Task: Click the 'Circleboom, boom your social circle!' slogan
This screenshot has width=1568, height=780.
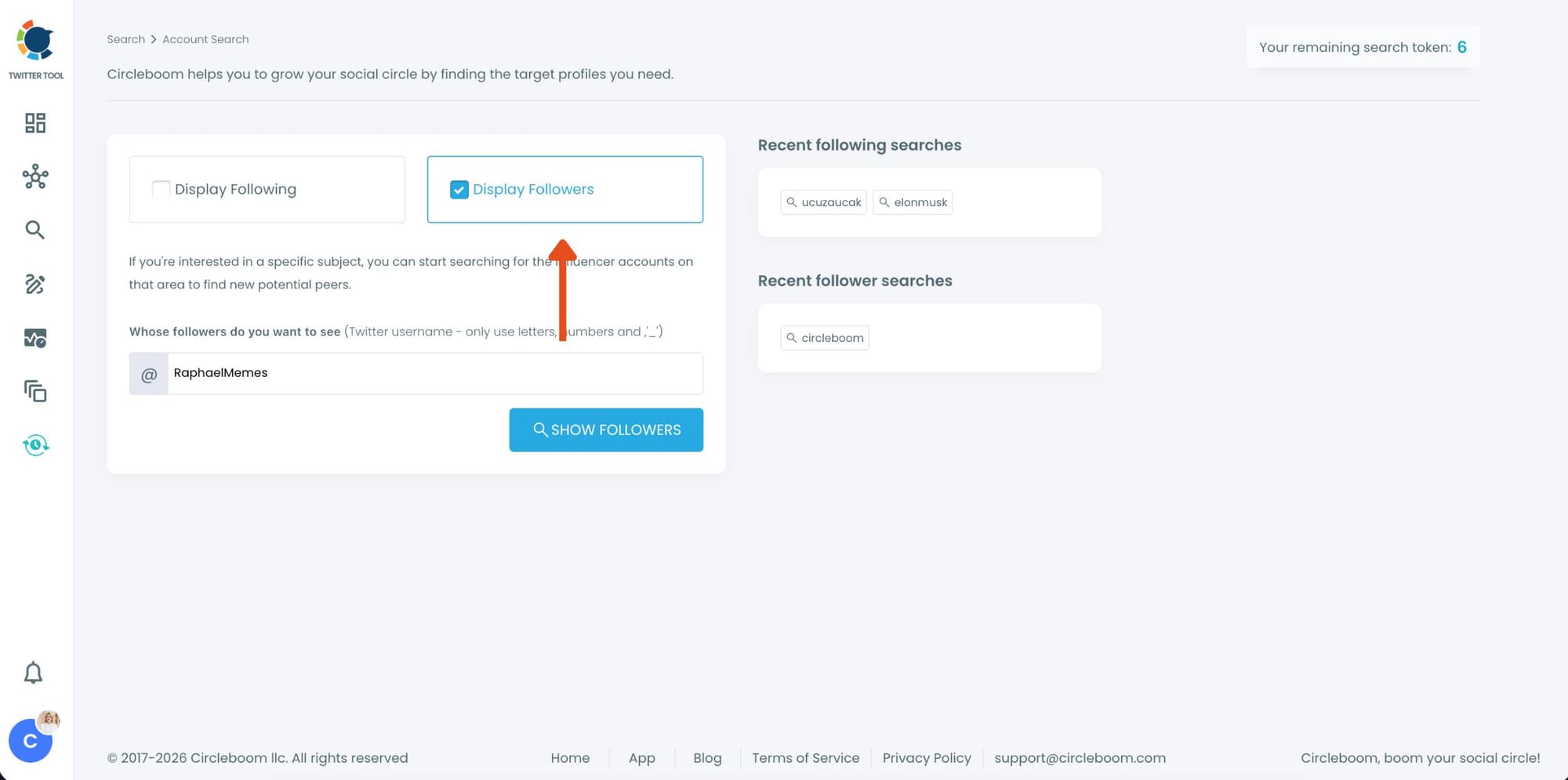Action: click(1420, 758)
